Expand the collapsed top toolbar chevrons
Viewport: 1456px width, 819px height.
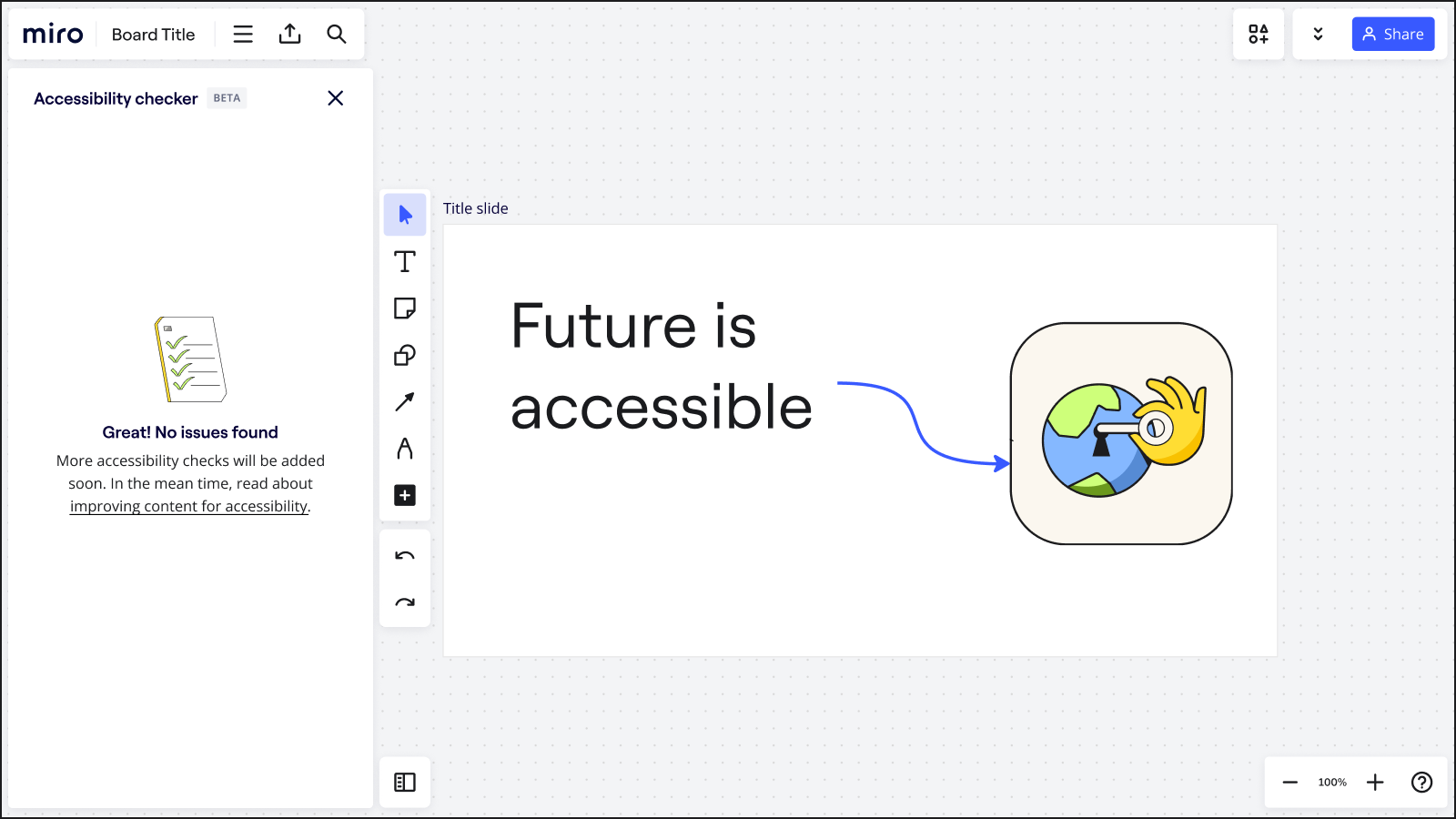coord(1318,35)
